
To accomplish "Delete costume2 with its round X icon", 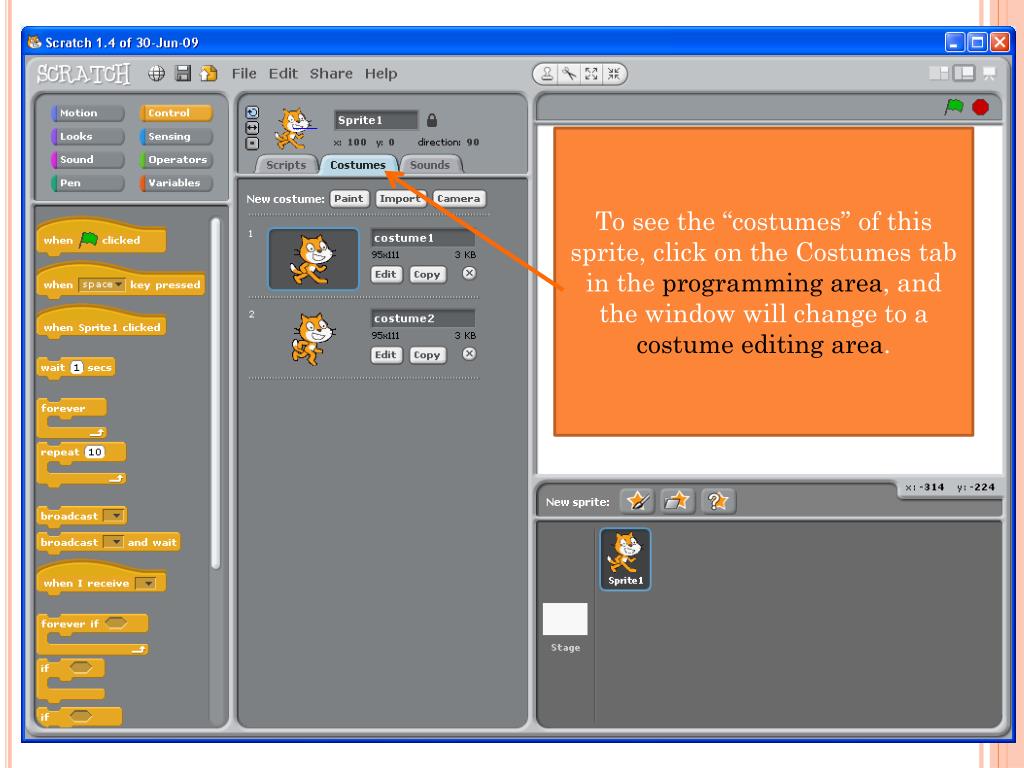I will point(469,354).
